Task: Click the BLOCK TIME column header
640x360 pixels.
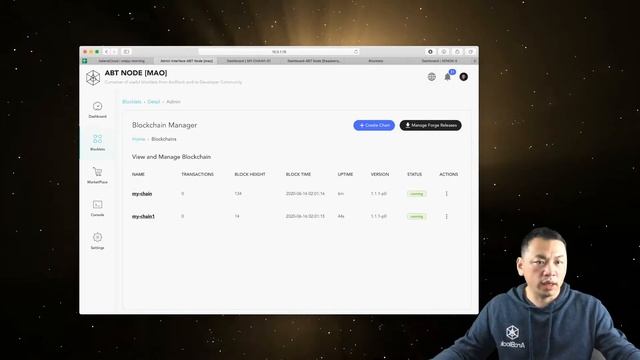Action: (x=298, y=174)
